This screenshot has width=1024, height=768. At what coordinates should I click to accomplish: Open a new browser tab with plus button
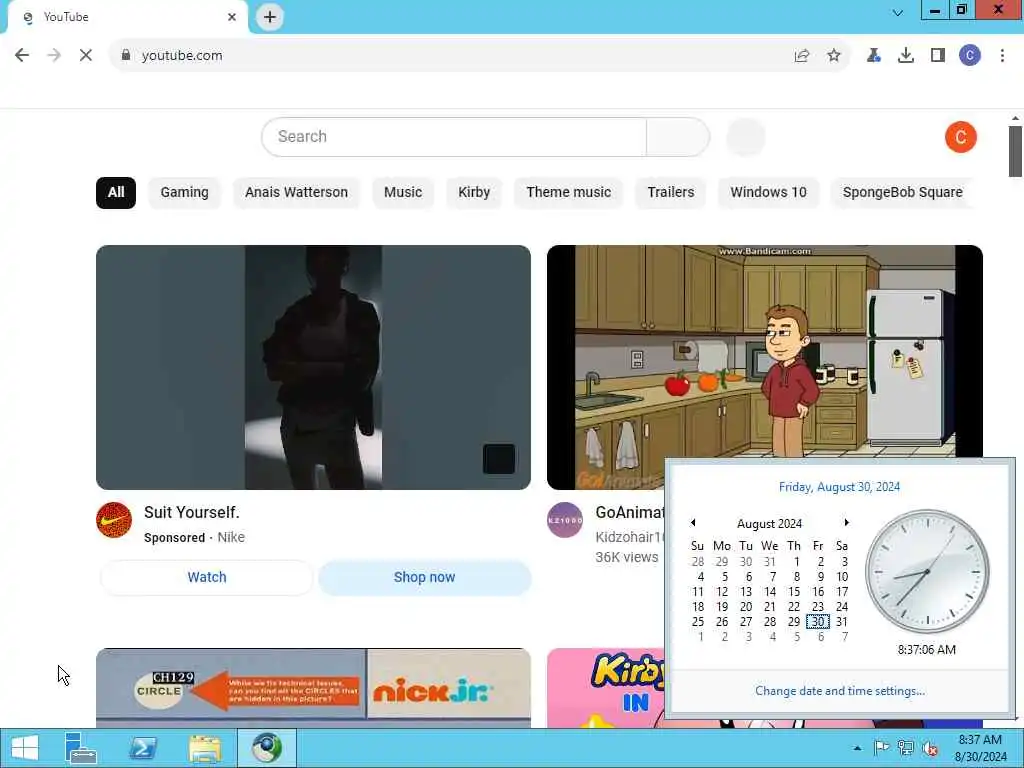pos(270,17)
